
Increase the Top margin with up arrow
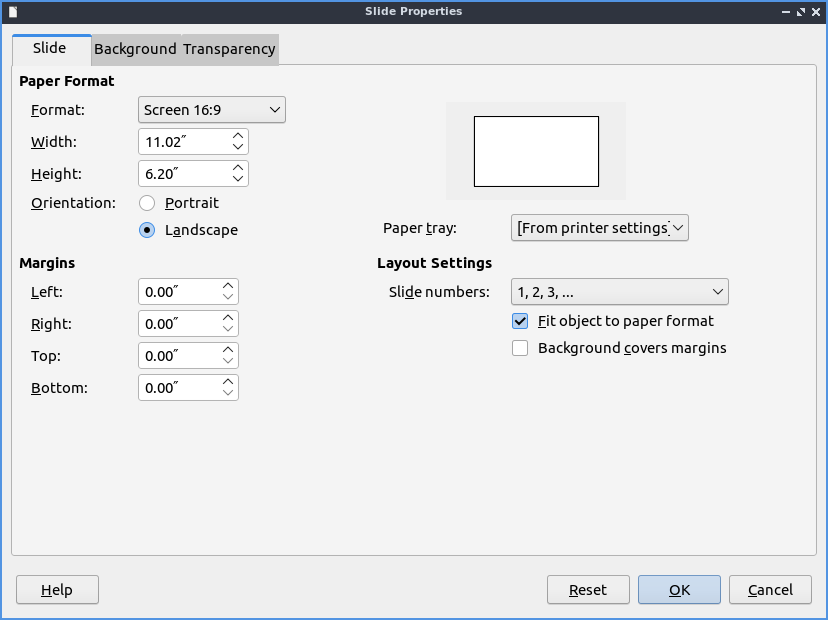[x=228, y=350]
